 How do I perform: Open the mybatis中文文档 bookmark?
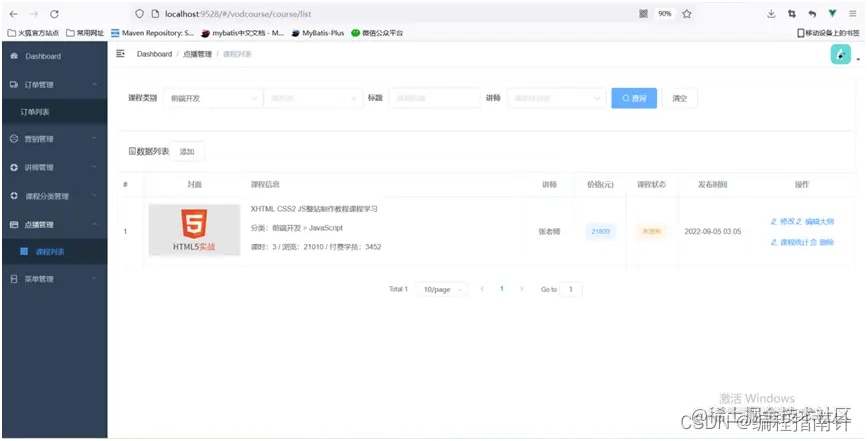pyautogui.click(x=243, y=33)
